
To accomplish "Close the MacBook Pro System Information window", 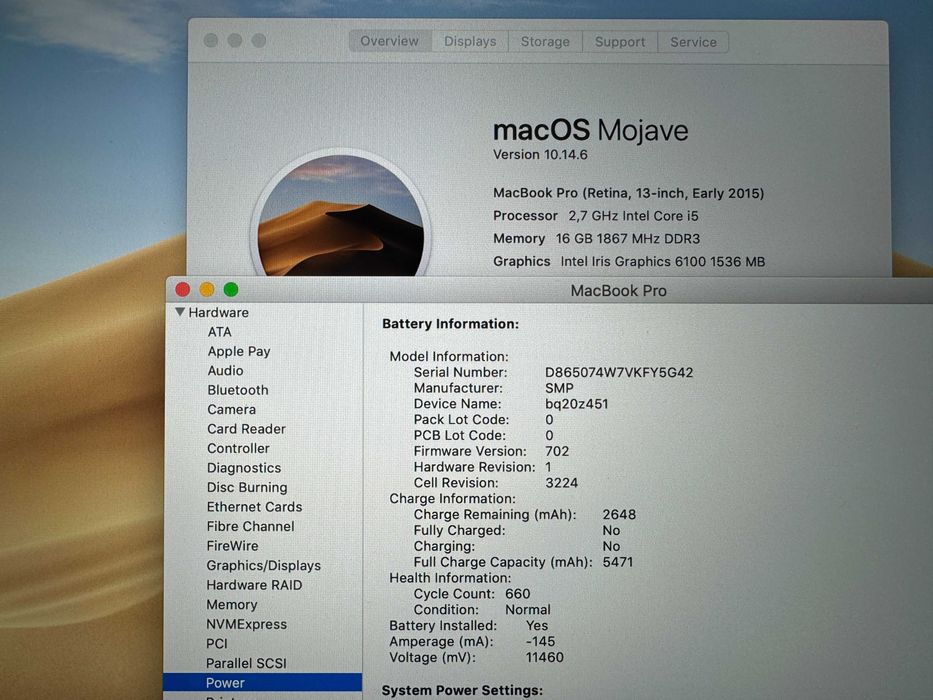I will tap(183, 289).
